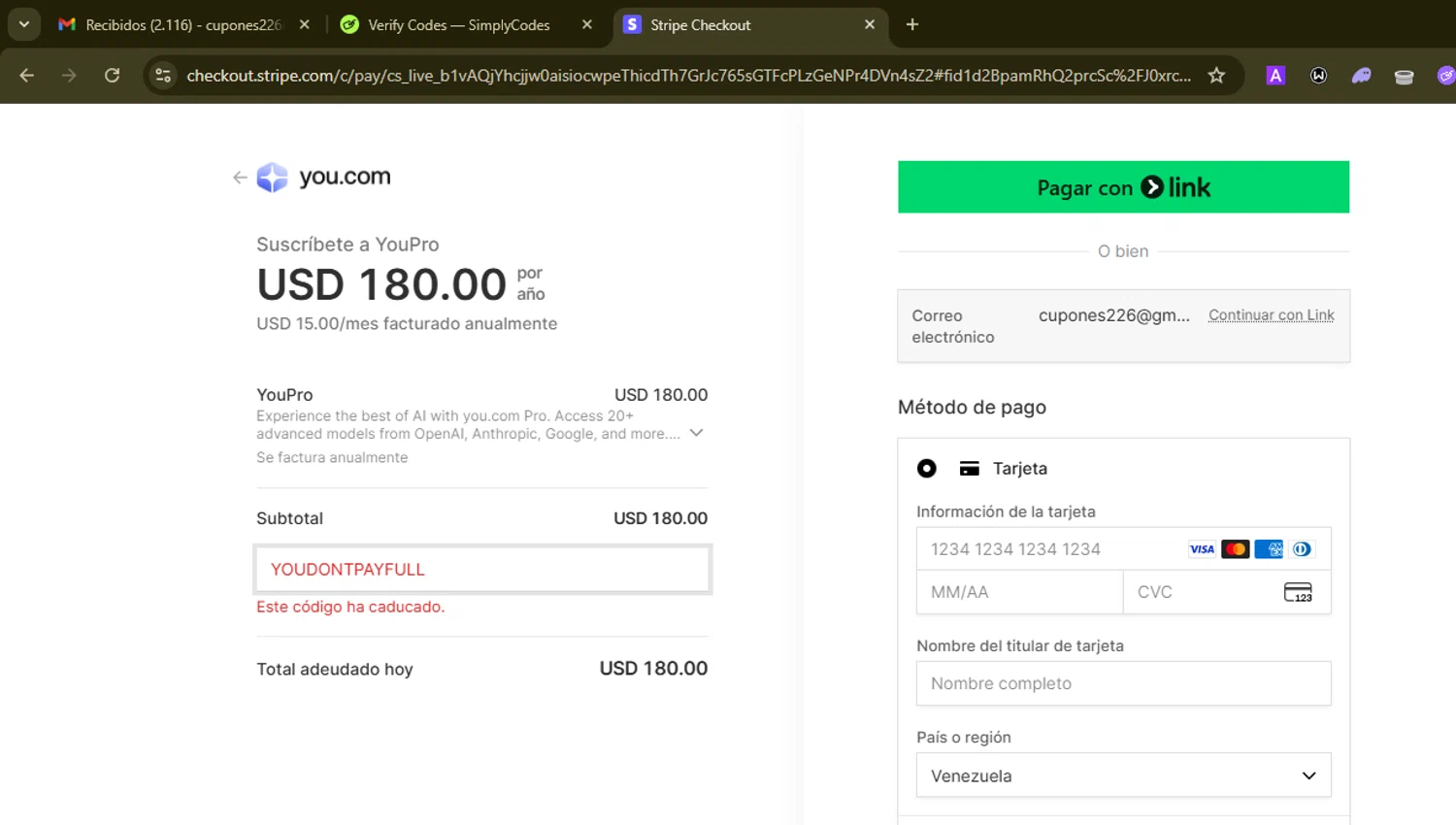Viewport: 1456px width, 825px height.
Task: Close the Gmail Recibidos tab
Action: coord(305,25)
